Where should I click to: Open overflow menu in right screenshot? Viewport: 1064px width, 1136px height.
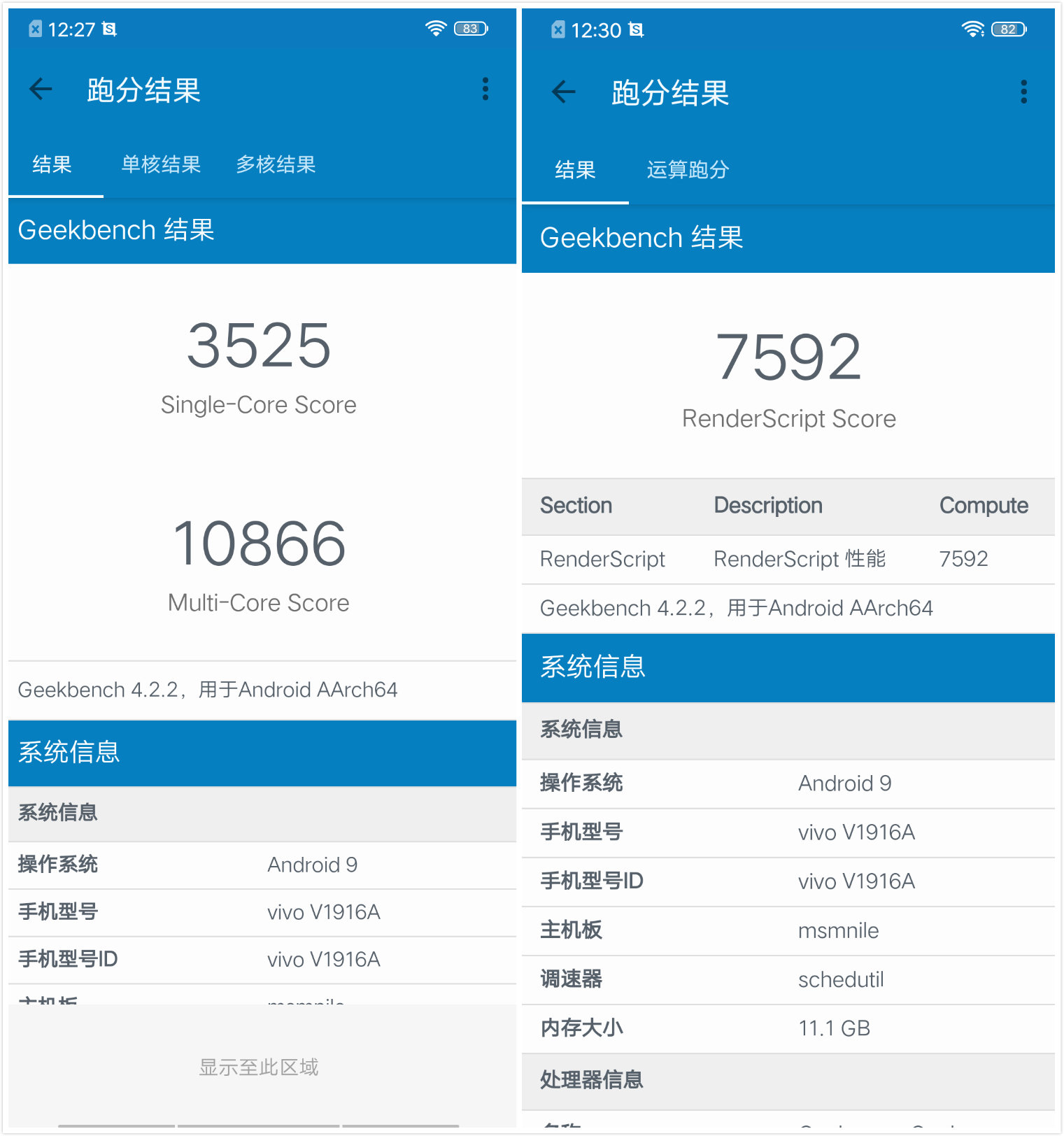coord(1024,92)
